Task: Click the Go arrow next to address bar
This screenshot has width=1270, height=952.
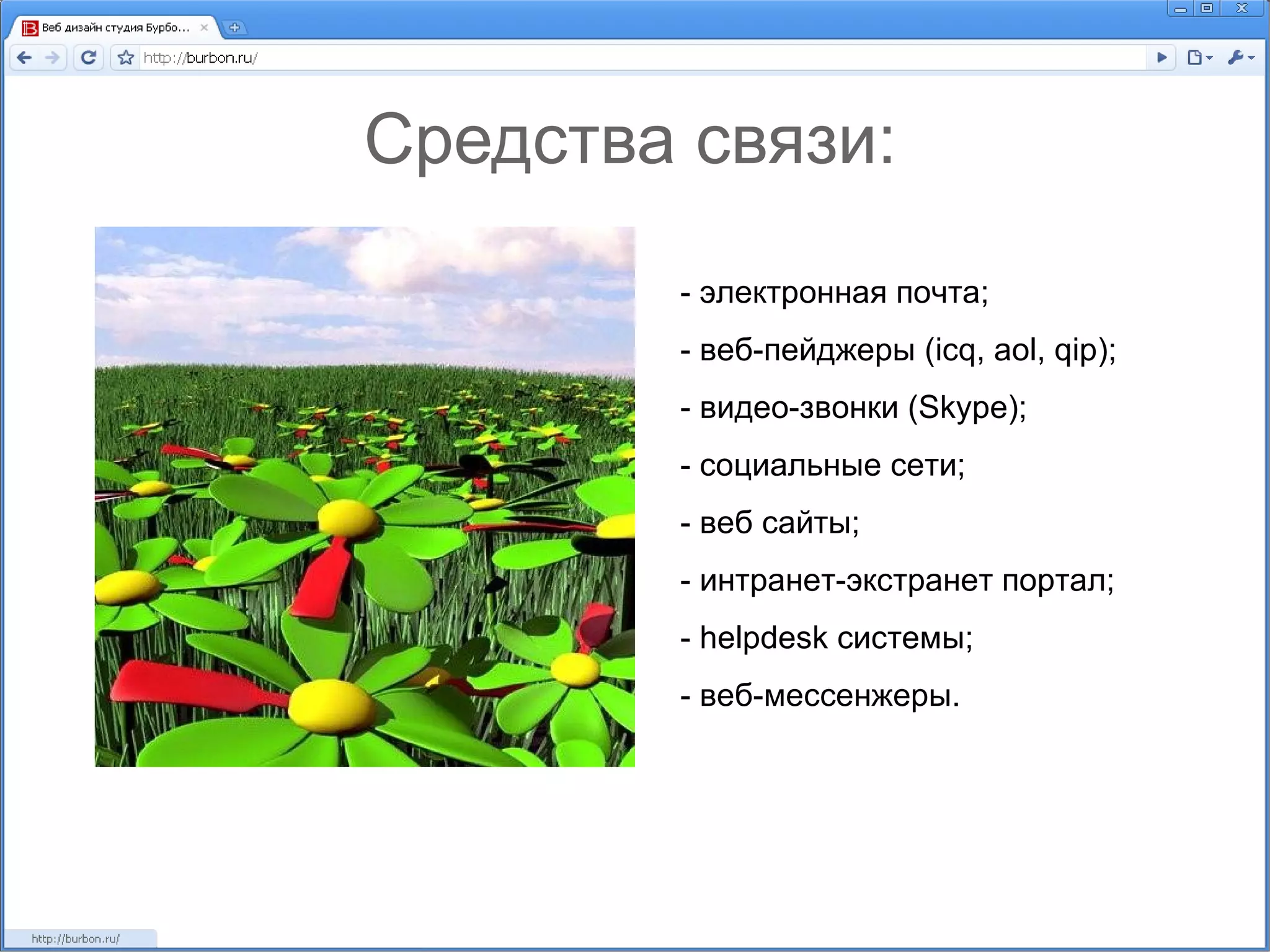Action: click(x=1161, y=58)
